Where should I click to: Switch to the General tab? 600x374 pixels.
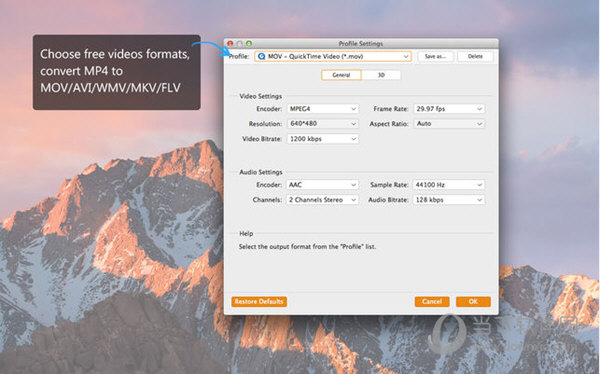click(341, 75)
